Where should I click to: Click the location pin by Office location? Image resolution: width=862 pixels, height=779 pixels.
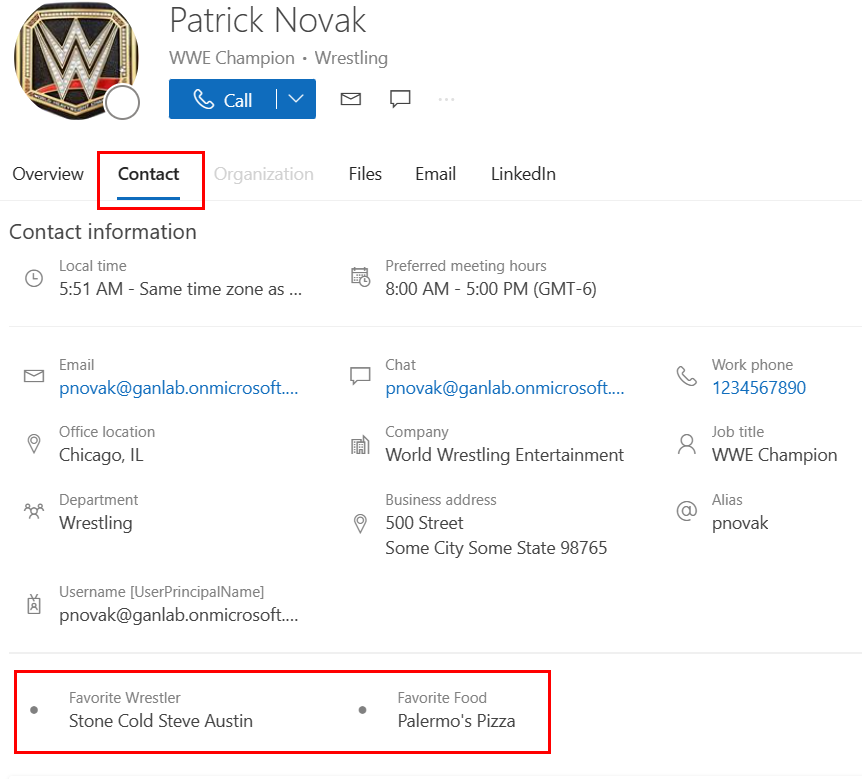[34, 443]
